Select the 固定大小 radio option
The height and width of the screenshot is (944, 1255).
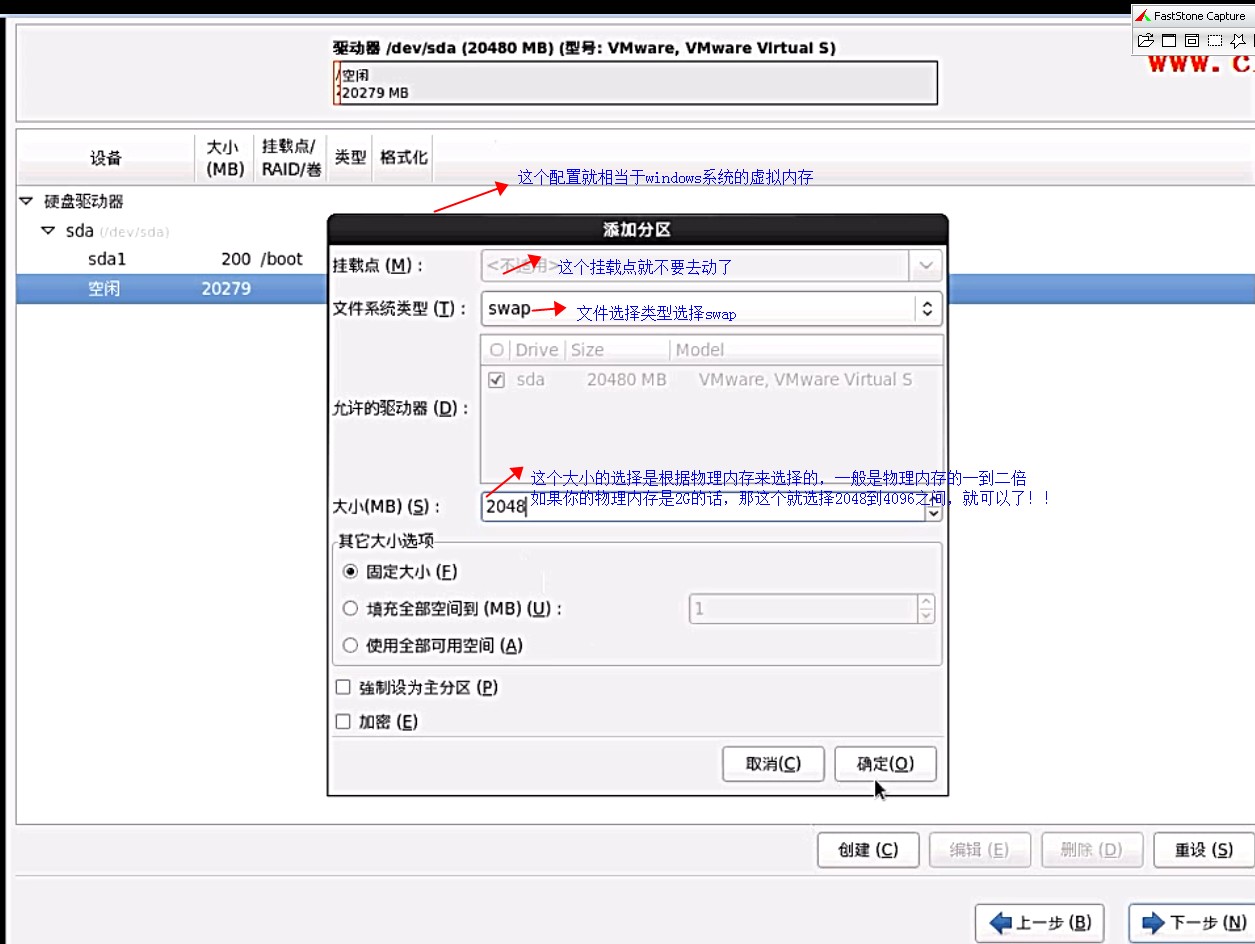(x=350, y=572)
